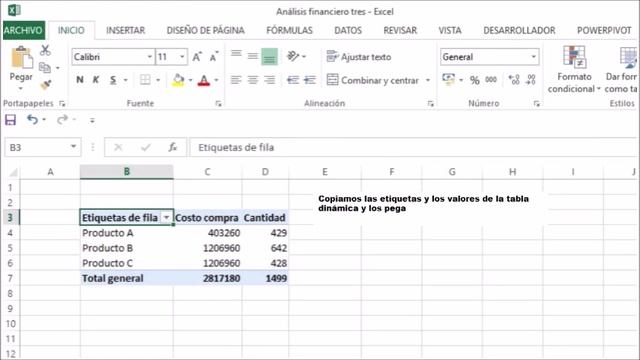640x360 pixels.
Task: Increase font size with large A
Action: click(x=197, y=57)
